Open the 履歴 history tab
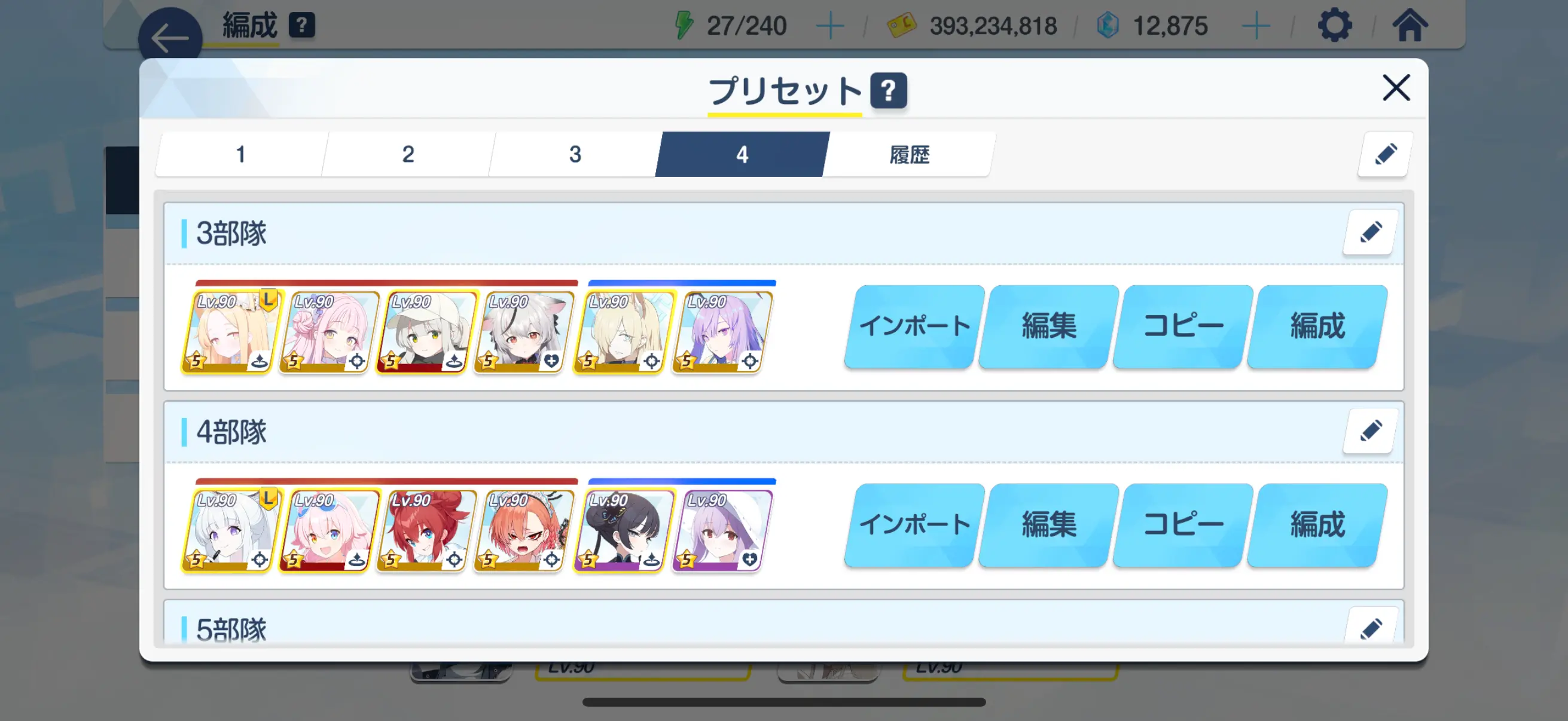This screenshot has height=721, width=1568. (x=909, y=155)
